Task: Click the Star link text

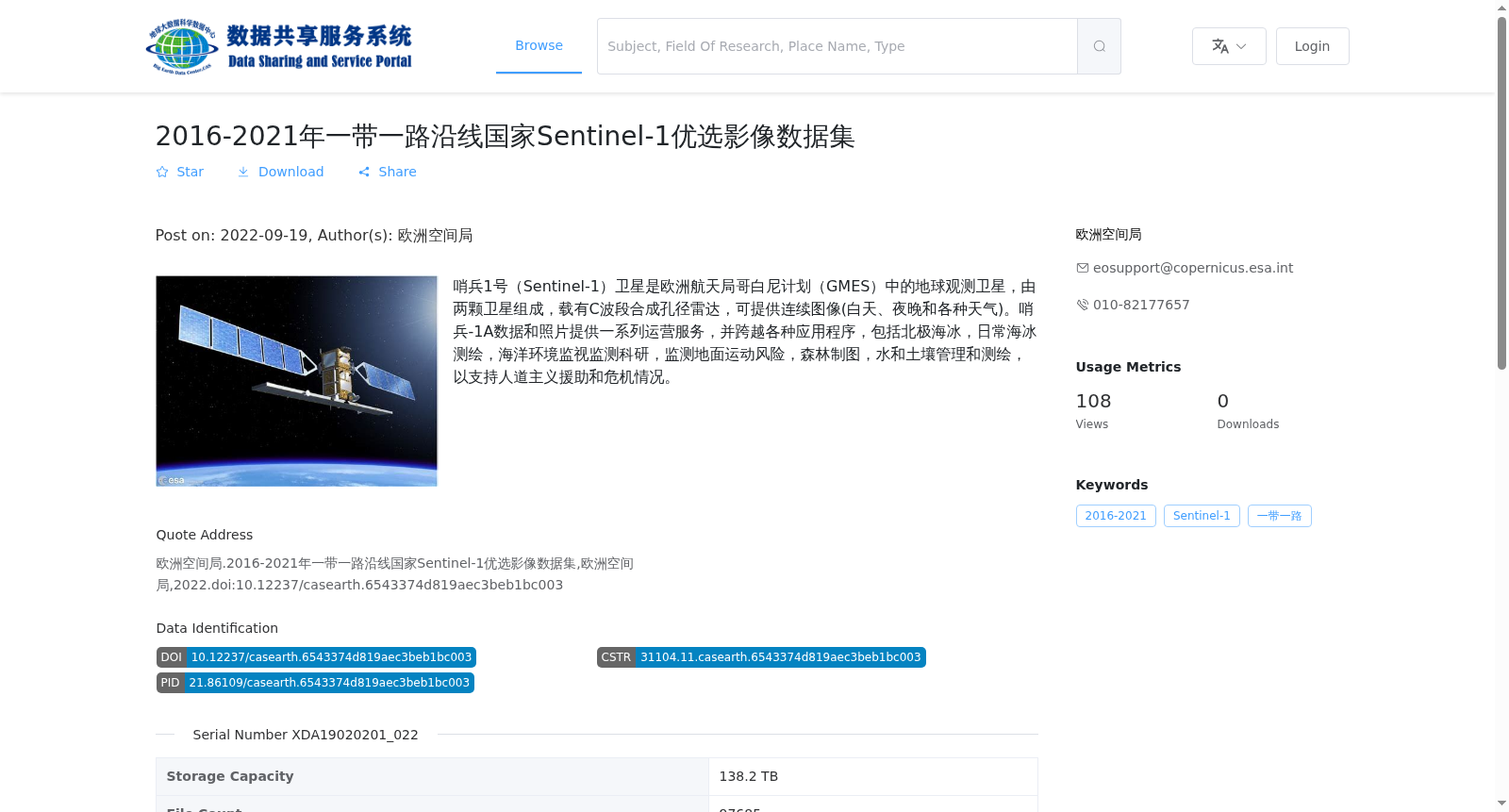Action: tap(190, 172)
